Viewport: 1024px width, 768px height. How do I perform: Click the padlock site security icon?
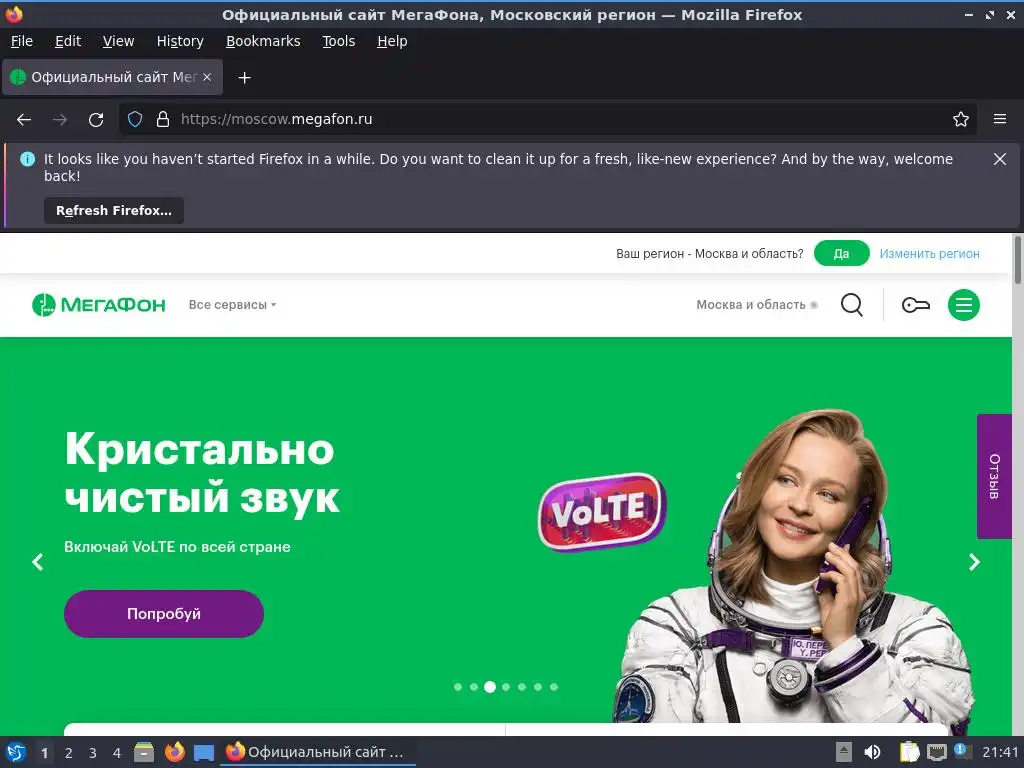coord(163,119)
